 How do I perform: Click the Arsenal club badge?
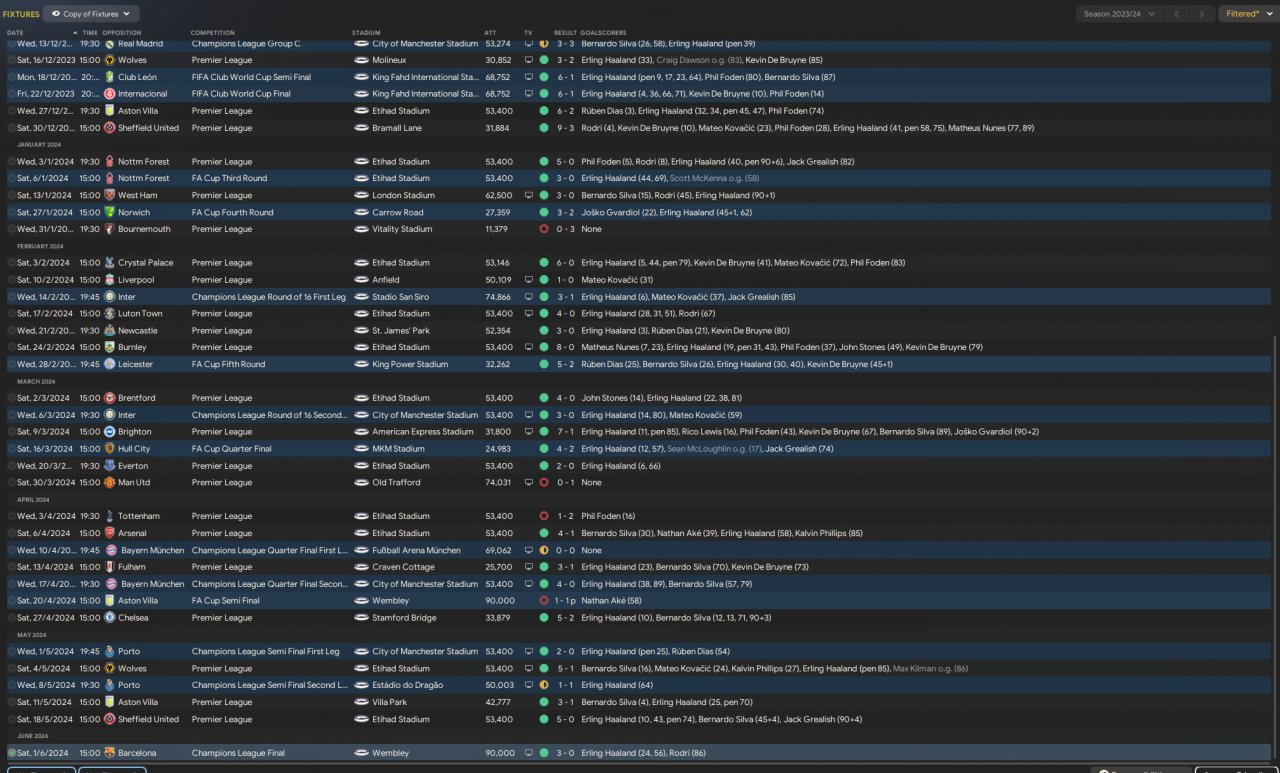109,533
